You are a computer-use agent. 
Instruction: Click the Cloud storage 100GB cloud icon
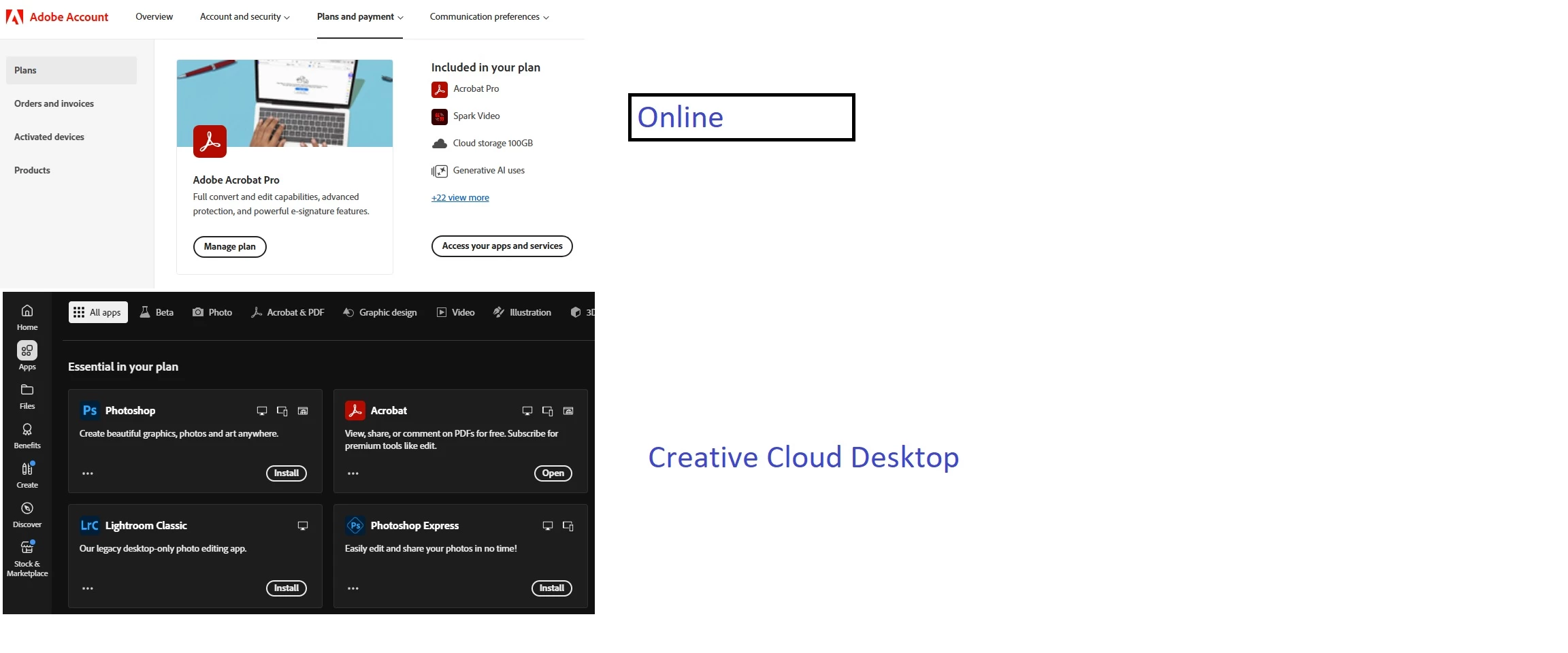coord(440,144)
